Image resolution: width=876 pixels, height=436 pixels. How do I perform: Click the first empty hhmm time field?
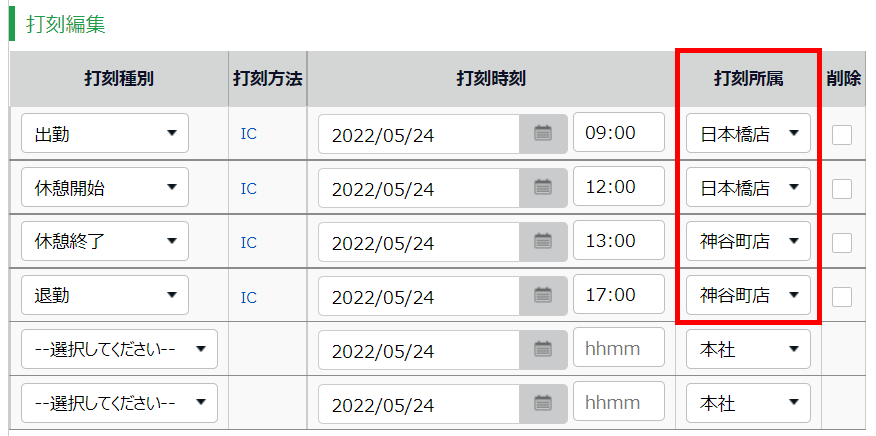click(x=619, y=348)
